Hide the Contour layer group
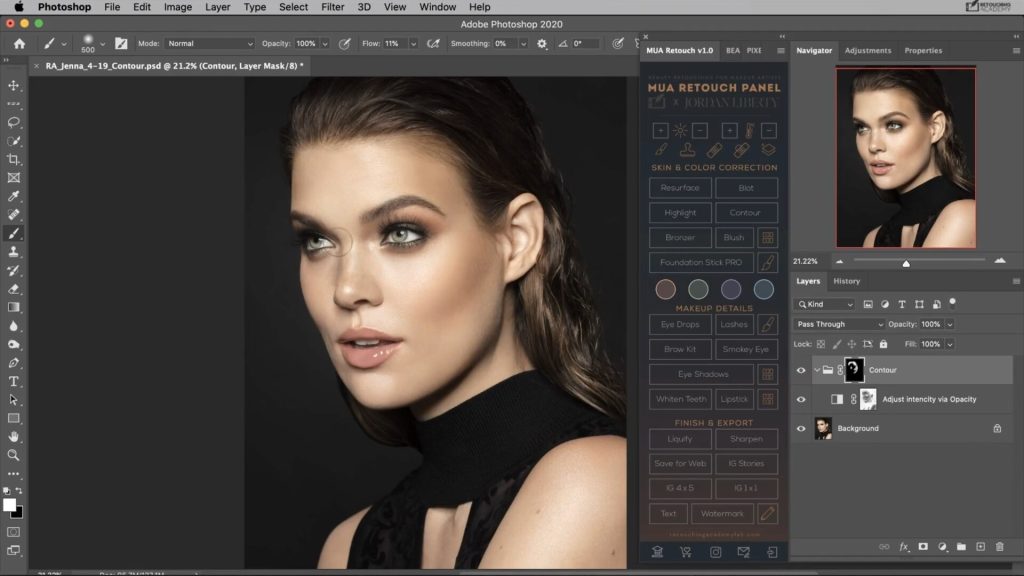Image resolution: width=1024 pixels, height=576 pixels. click(801, 369)
